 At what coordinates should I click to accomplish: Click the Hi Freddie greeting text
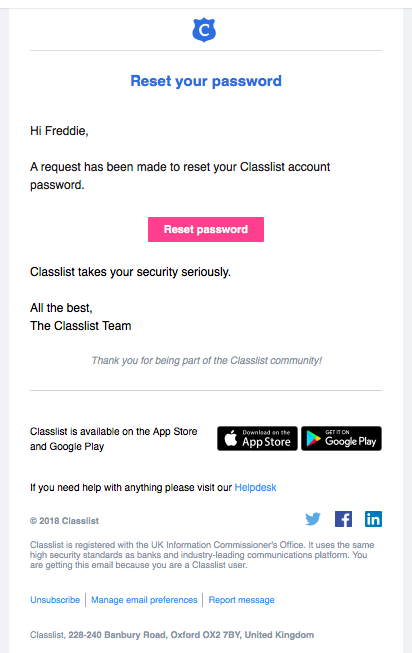(x=59, y=131)
